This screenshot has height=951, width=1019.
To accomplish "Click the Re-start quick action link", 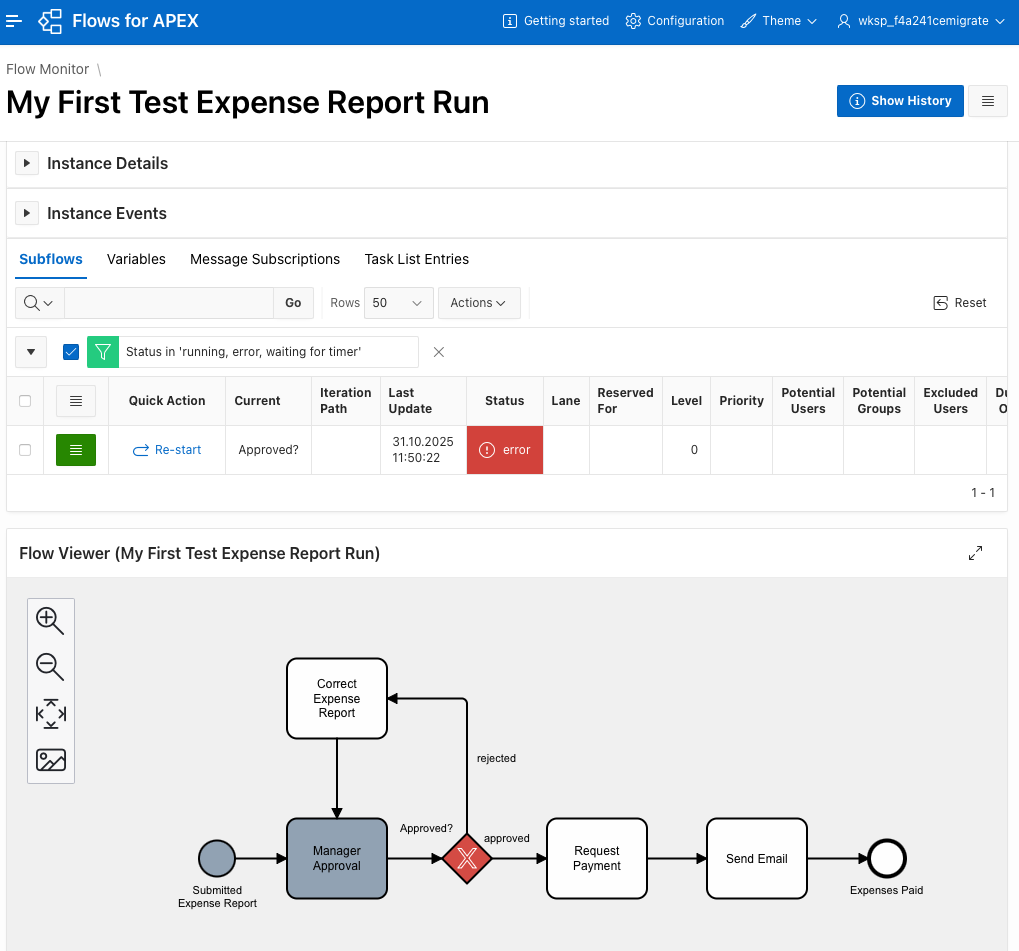I will pos(167,450).
